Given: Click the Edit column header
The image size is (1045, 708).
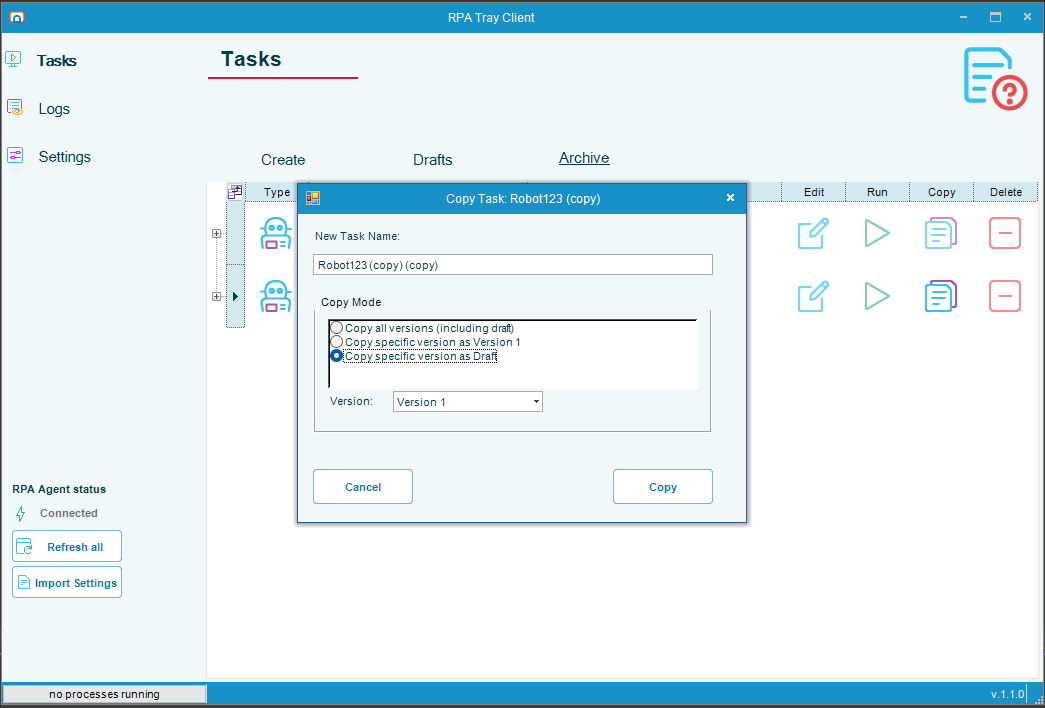Looking at the screenshot, I should coord(814,192).
